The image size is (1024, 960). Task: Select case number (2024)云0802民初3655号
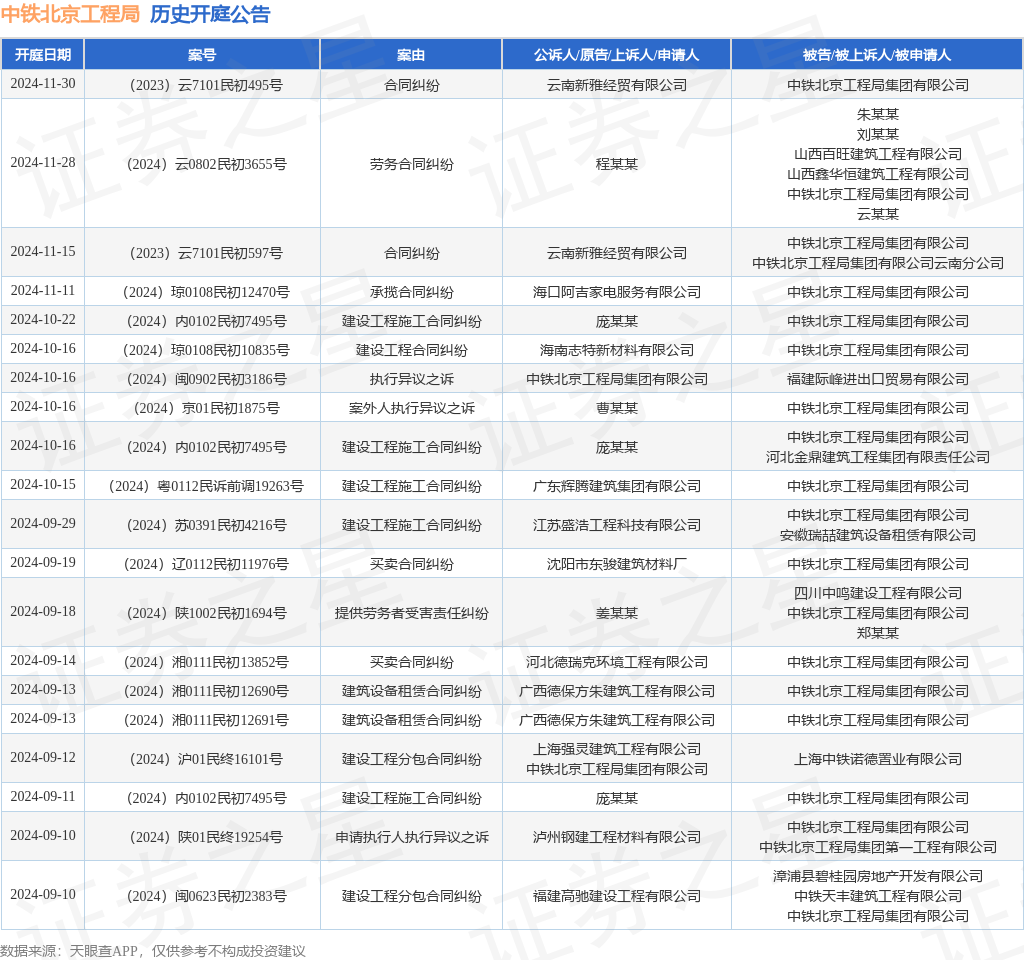(206, 164)
